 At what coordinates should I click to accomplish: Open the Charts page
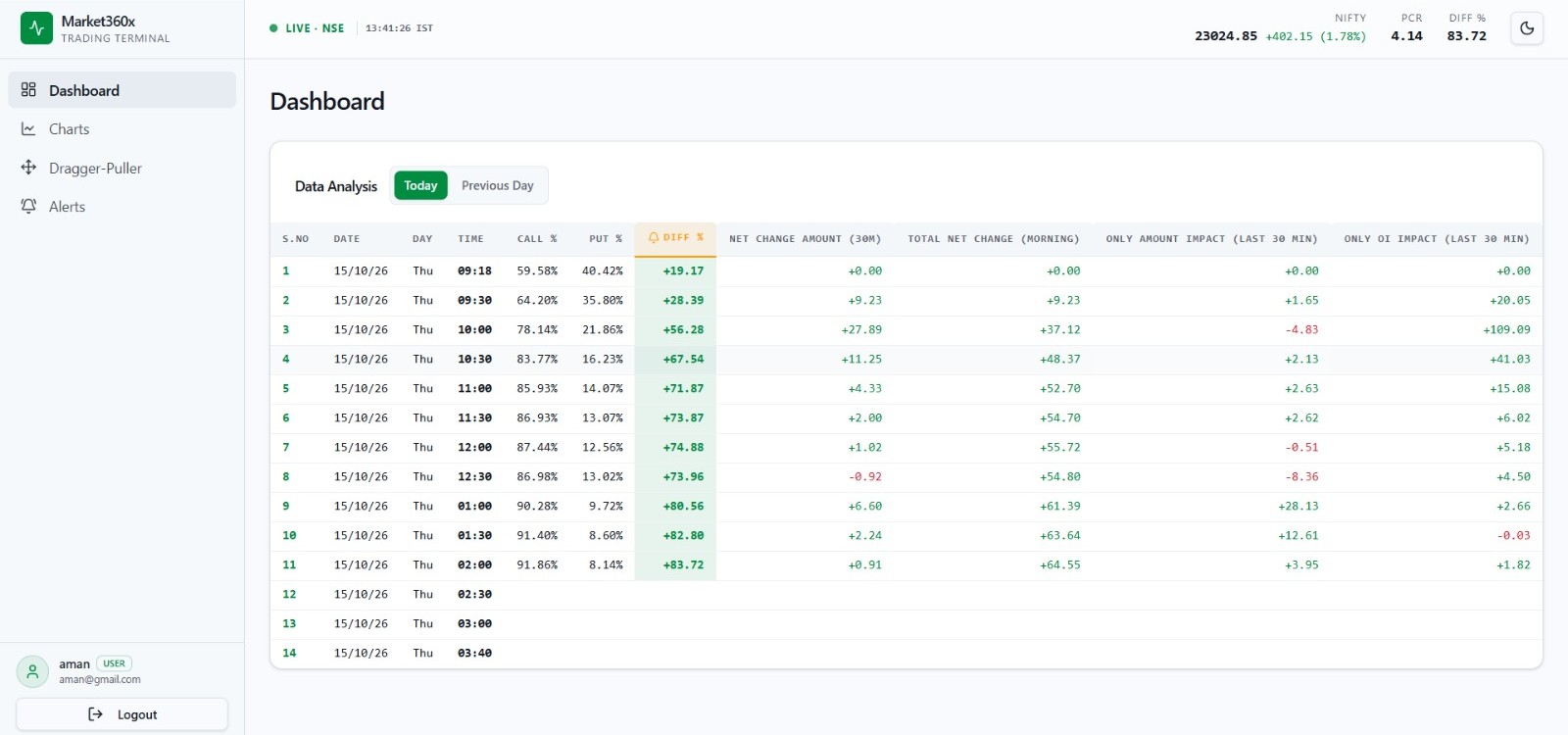pyautogui.click(x=122, y=129)
